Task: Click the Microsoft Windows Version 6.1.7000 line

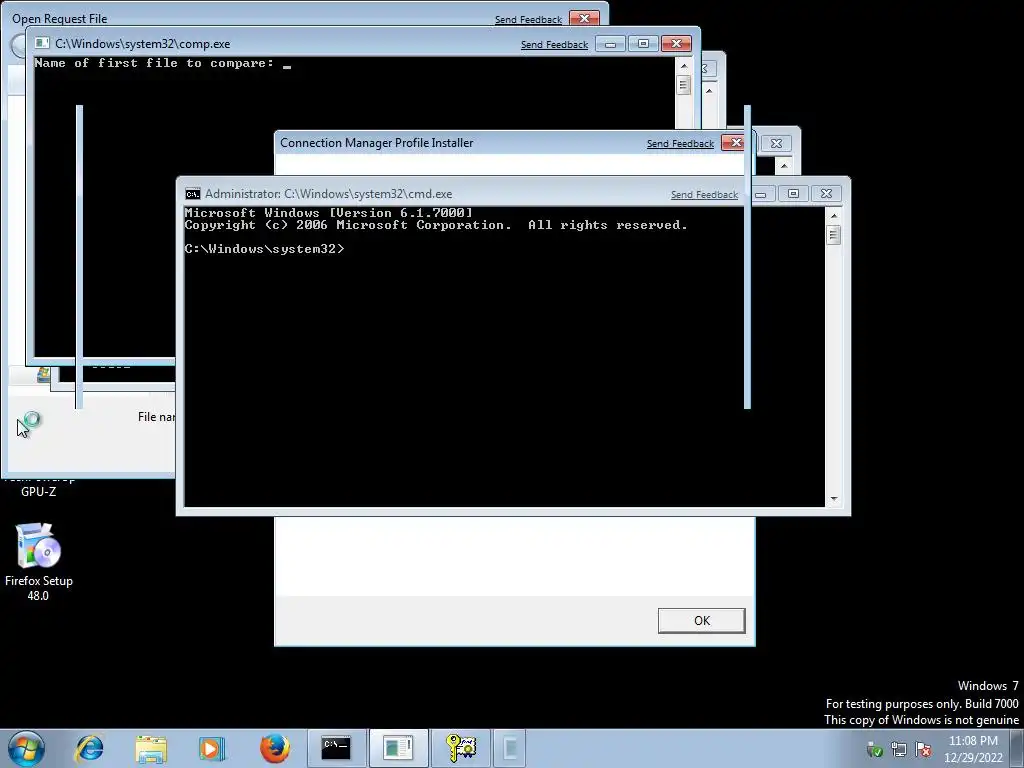Action: (328, 213)
